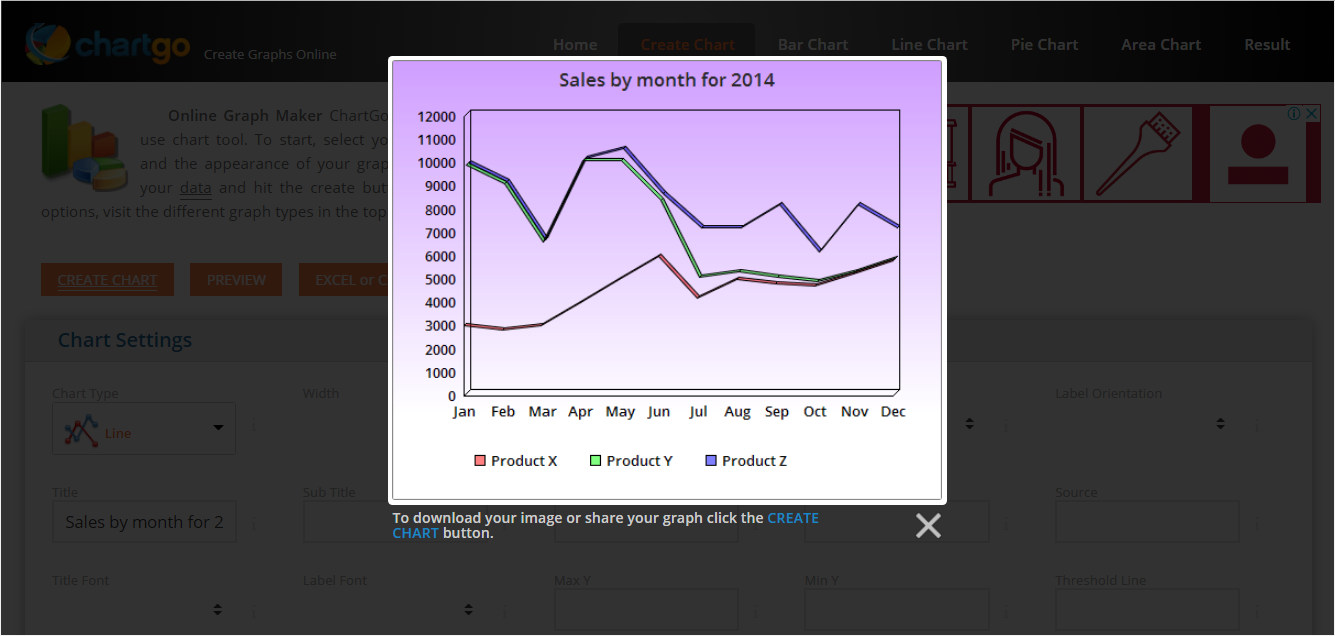Close the advertisement with its X
Viewport: 1335px width, 636px height.
point(1312,114)
